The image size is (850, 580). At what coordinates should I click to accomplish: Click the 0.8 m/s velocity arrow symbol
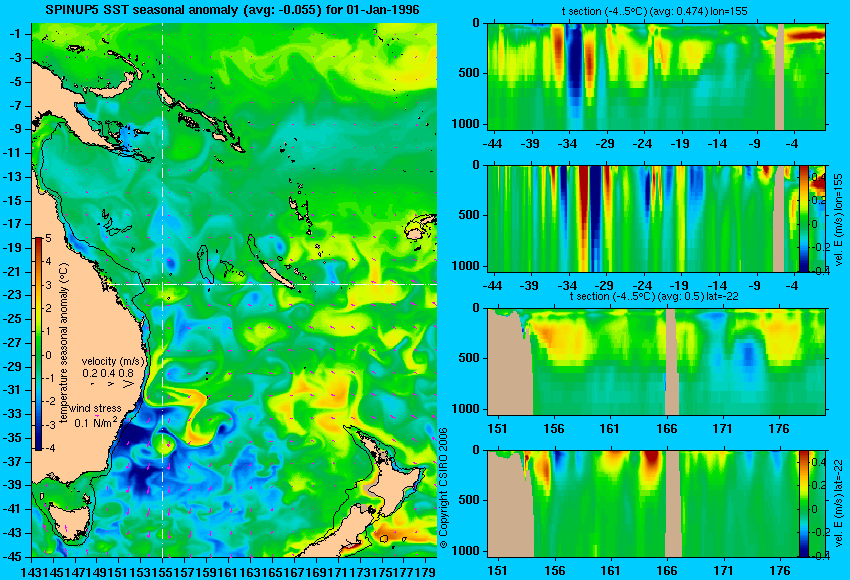click(x=128, y=384)
